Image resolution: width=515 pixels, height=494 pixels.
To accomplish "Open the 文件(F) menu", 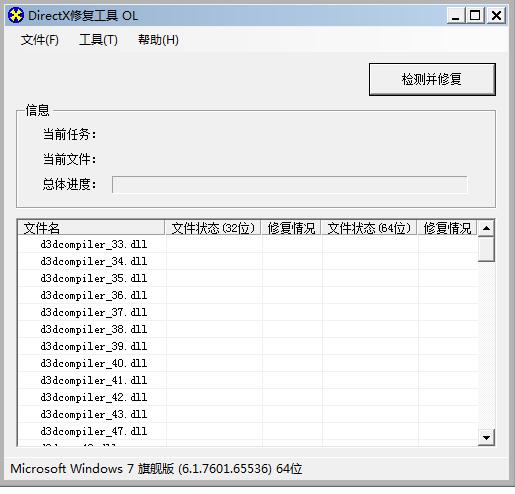I will 40,40.
